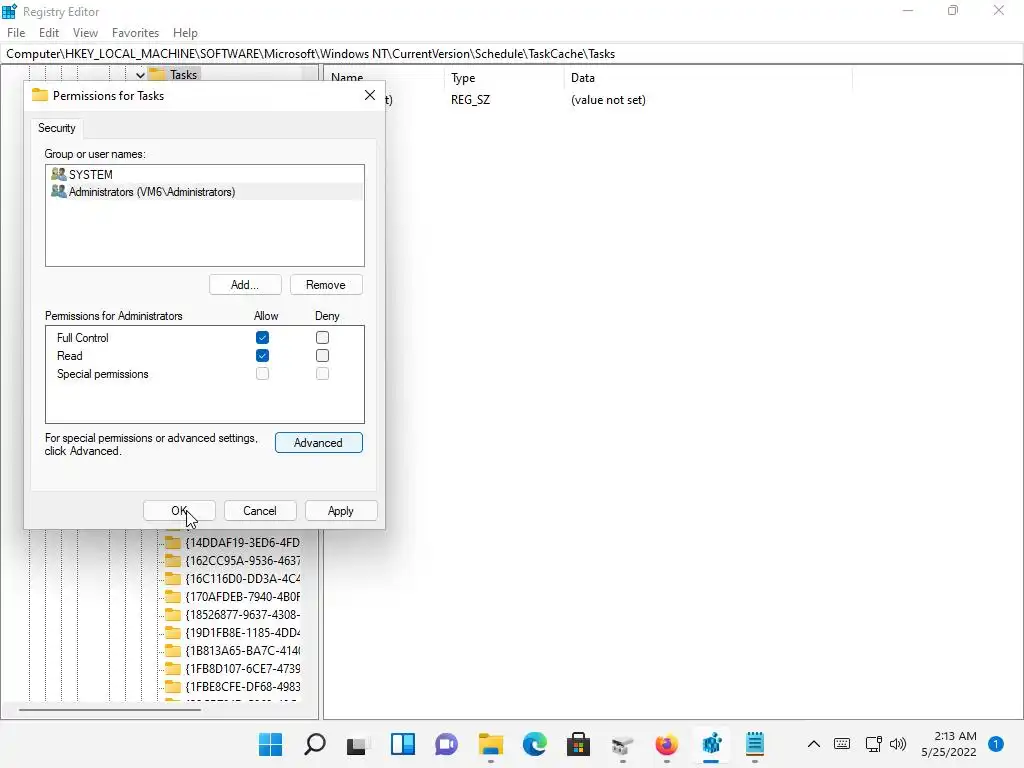
Task: Click Special permissions Allow checkbox
Action: coord(263,374)
